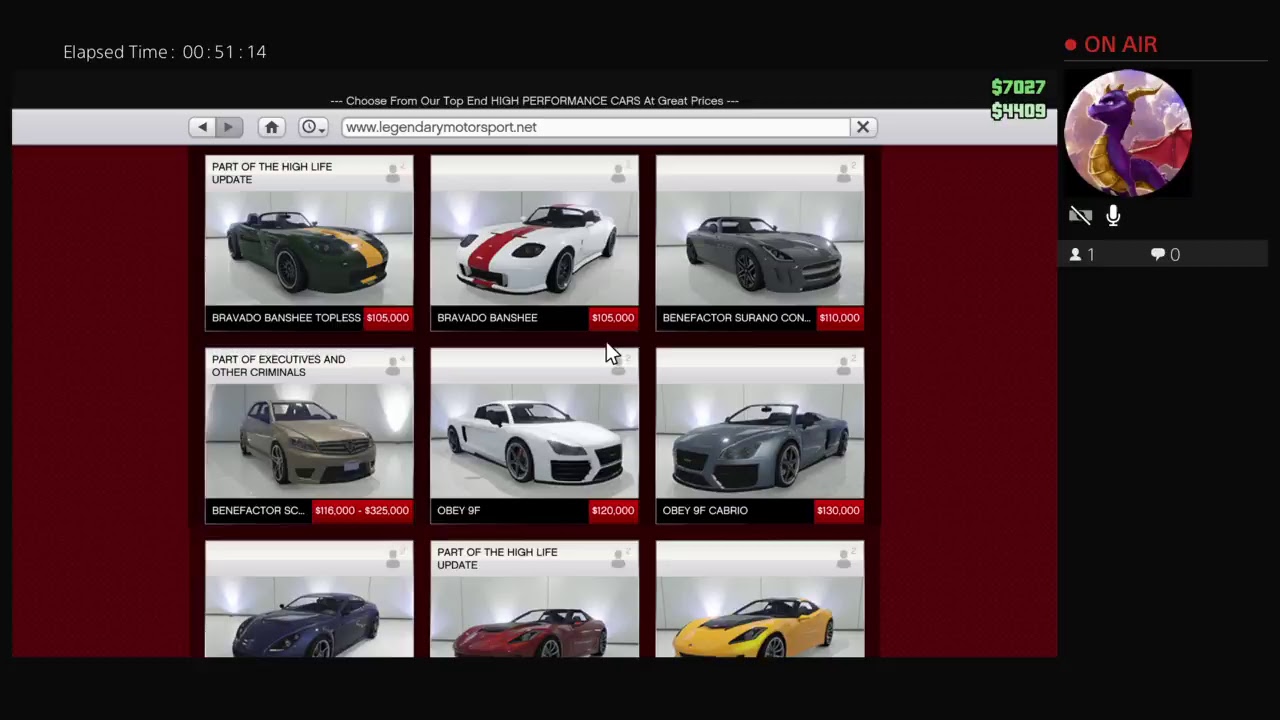
Task: Click the $130,000 9F Cabrio price
Action: 838,511
